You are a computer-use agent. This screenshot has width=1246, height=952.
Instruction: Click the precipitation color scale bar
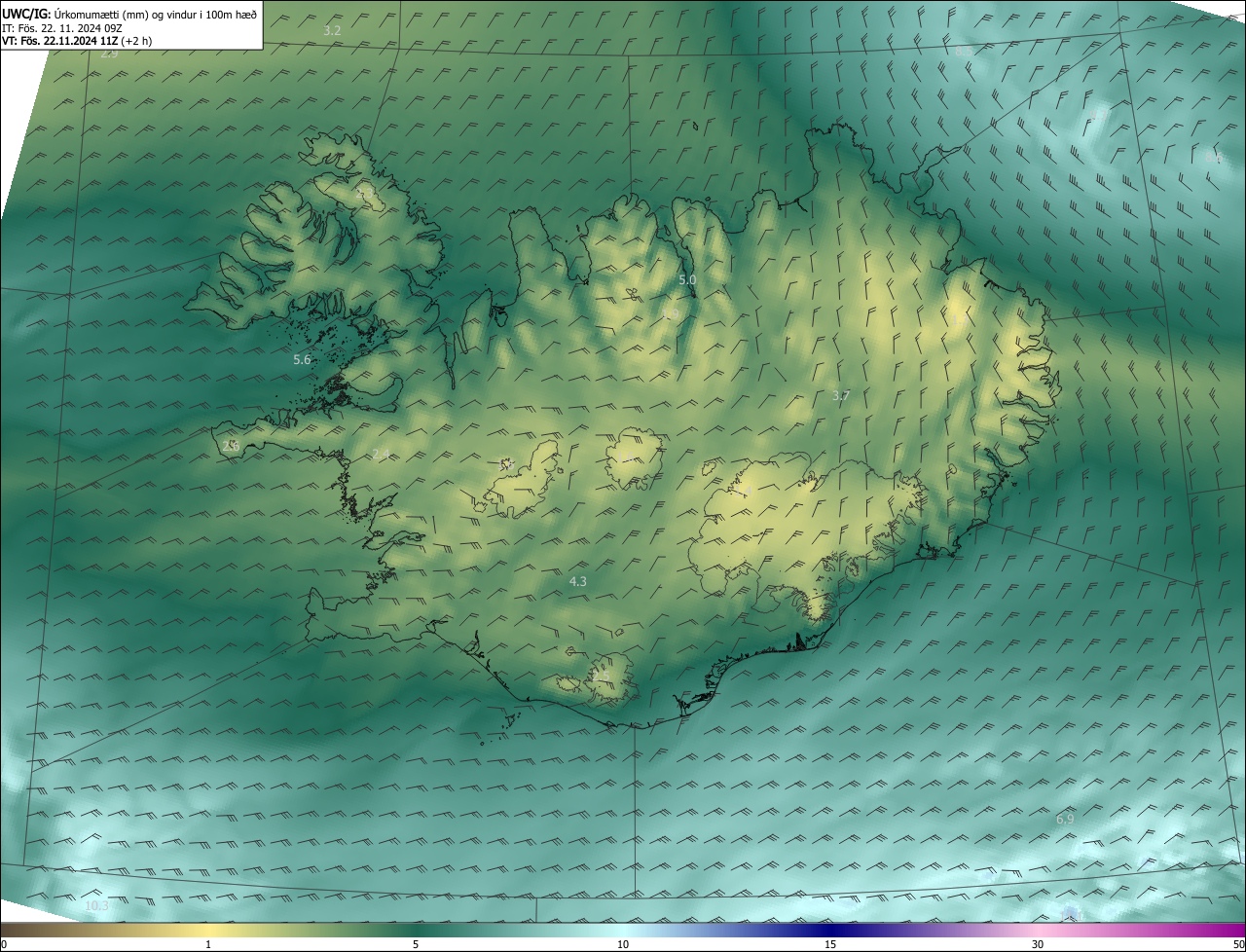coord(623,930)
